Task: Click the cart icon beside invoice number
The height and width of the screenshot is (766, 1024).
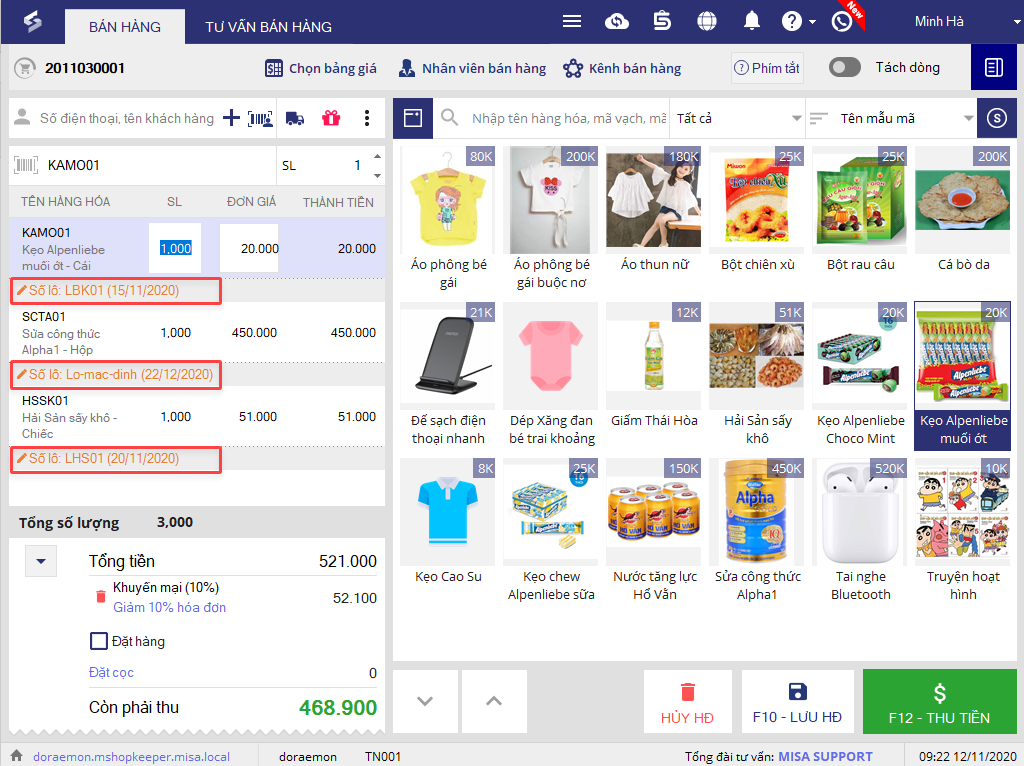Action: click(25, 68)
